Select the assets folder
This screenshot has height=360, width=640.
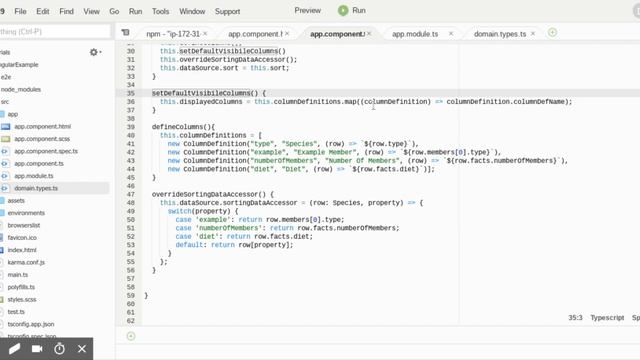(x=16, y=200)
